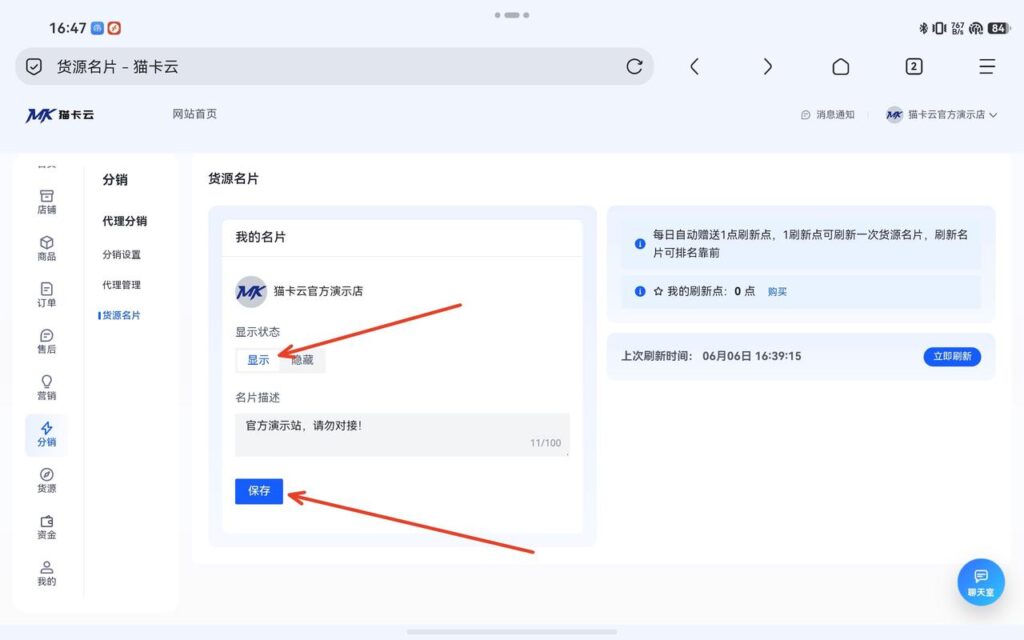This screenshot has height=640, width=1024.
Task: Open the 店铺 sidebar section
Action: coord(46,202)
